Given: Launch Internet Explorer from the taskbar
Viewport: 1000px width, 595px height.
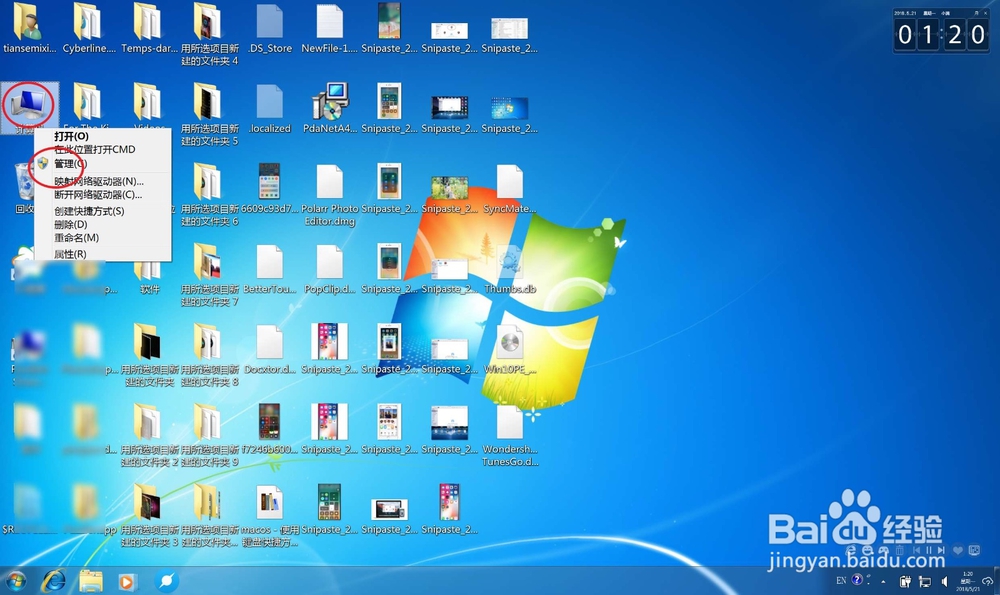Looking at the screenshot, I should [54, 581].
